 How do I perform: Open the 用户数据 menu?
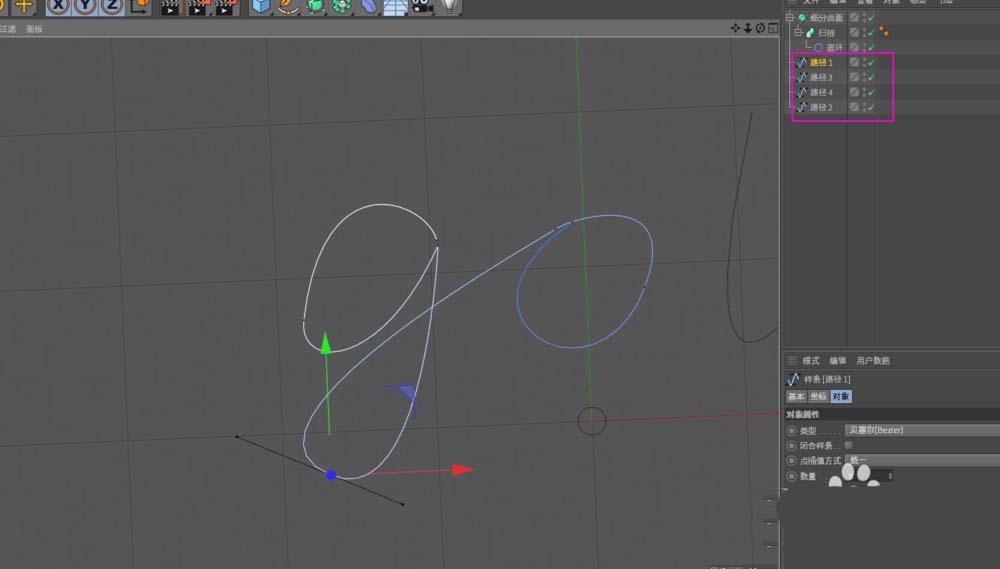click(x=873, y=361)
